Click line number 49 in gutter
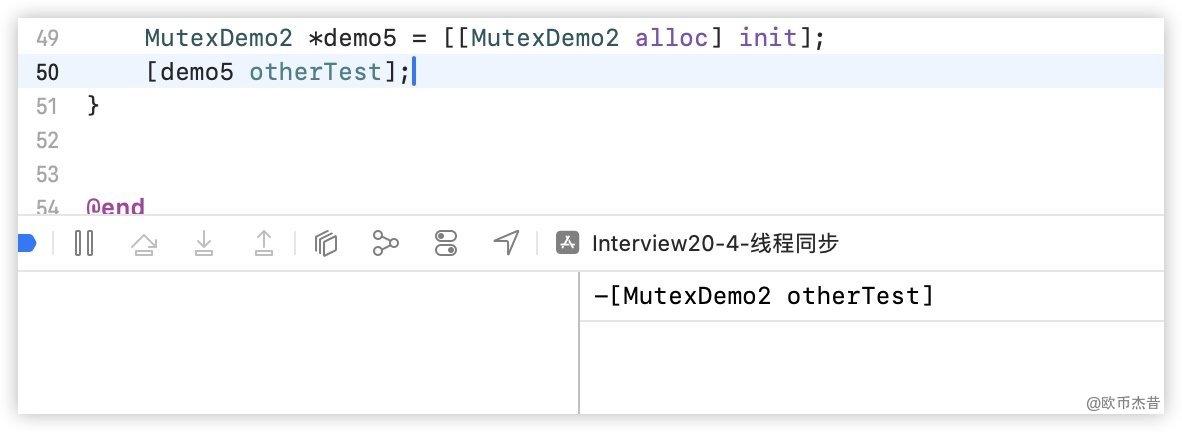The height and width of the screenshot is (432, 1182). click(47, 38)
